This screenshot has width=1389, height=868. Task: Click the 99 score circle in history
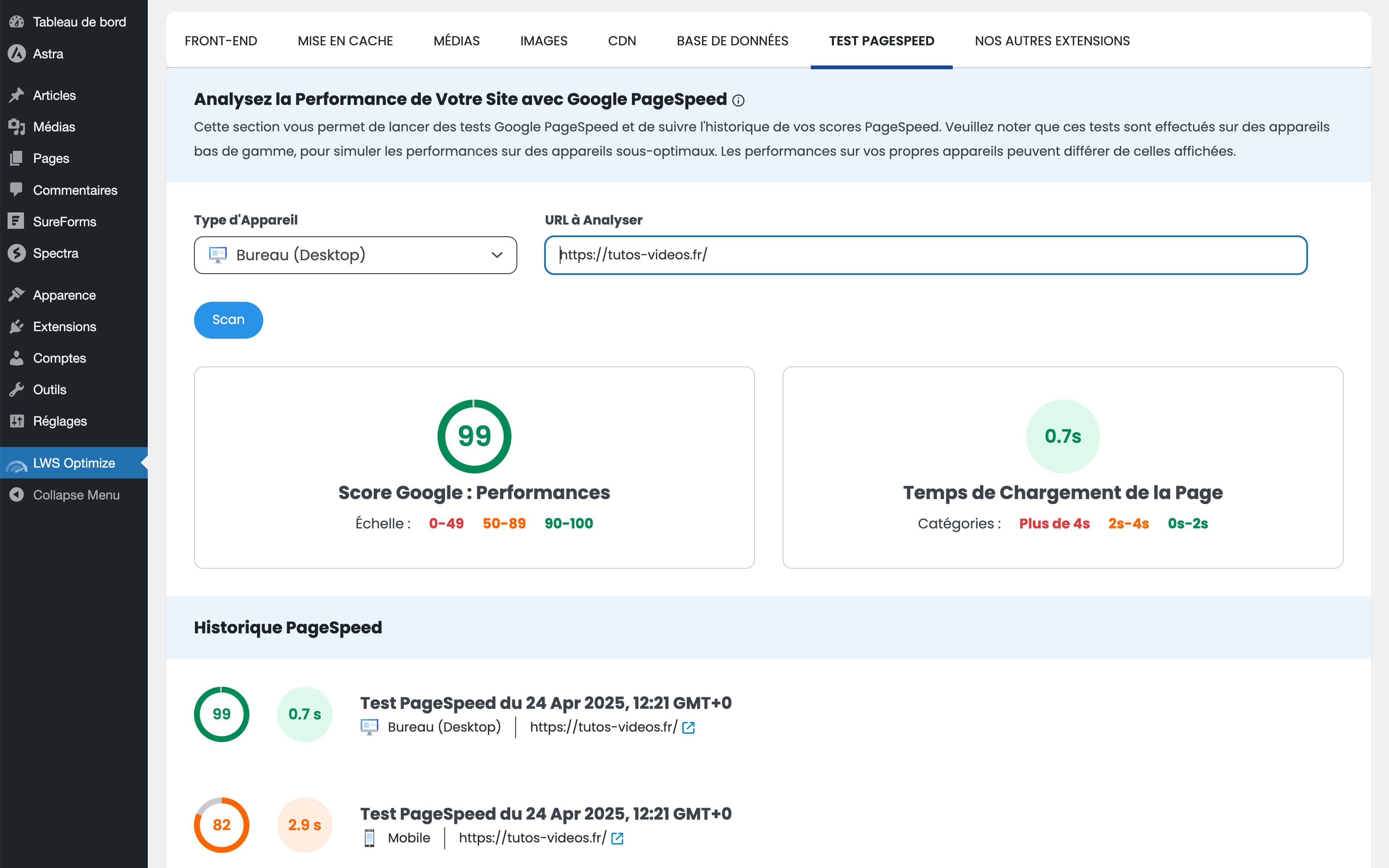coord(221,714)
